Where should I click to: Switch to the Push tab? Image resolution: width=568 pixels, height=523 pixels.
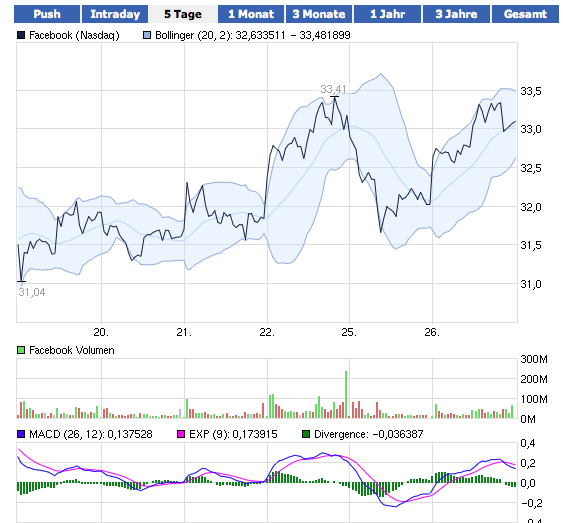(x=47, y=14)
